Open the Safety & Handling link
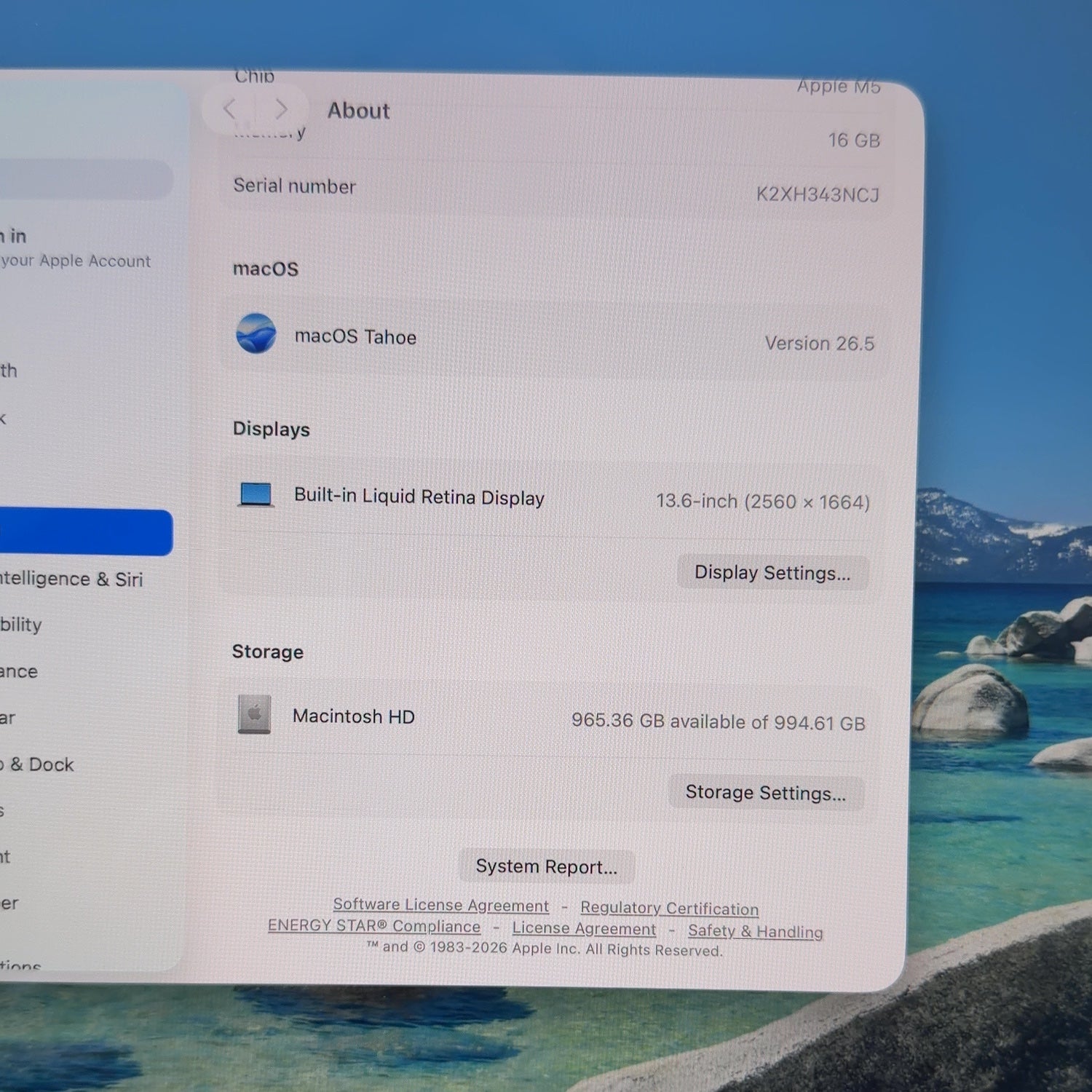Screen dimensions: 1092x1092 pos(756,931)
